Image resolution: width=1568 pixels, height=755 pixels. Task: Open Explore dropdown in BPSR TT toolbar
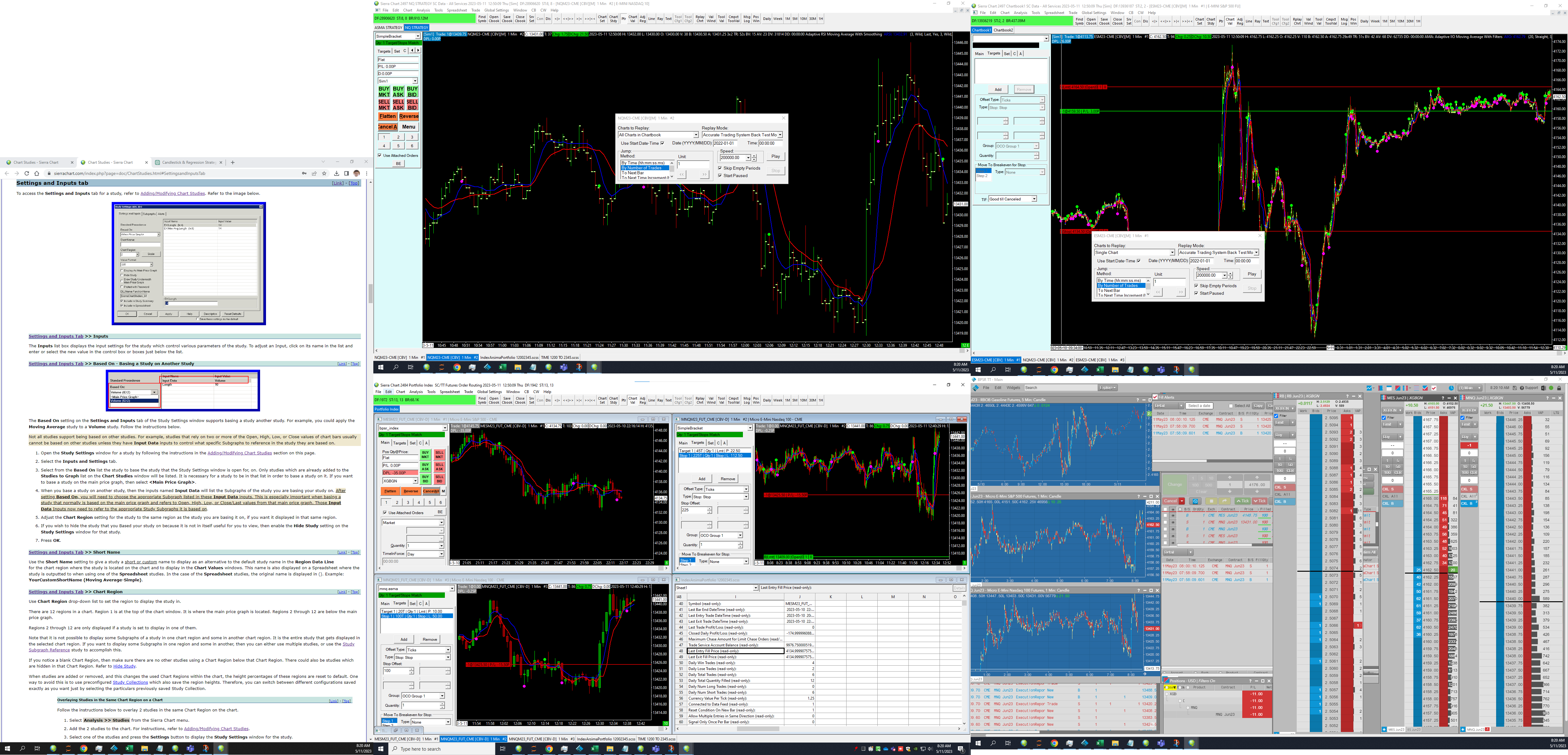(x=1107, y=388)
